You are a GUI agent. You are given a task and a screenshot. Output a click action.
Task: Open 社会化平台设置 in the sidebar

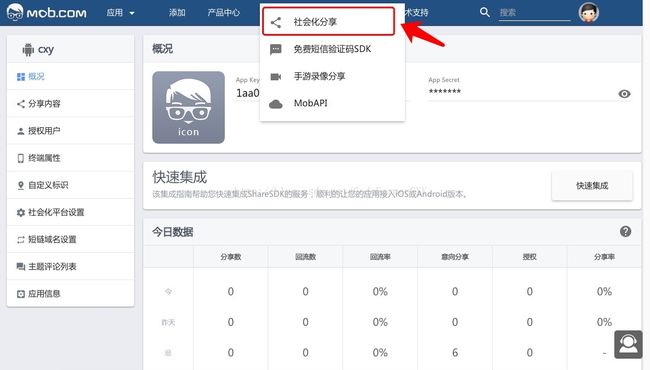pos(70,212)
